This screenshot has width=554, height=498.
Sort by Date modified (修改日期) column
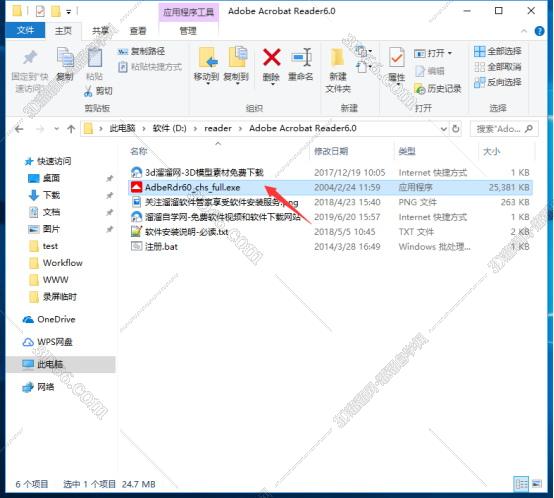(x=331, y=152)
